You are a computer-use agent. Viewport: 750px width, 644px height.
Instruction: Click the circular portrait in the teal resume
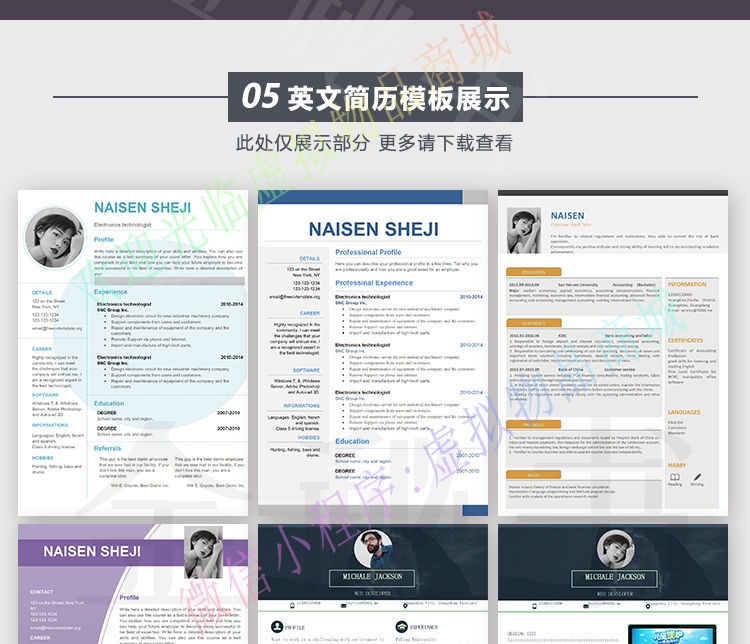pyautogui.click(x=54, y=238)
